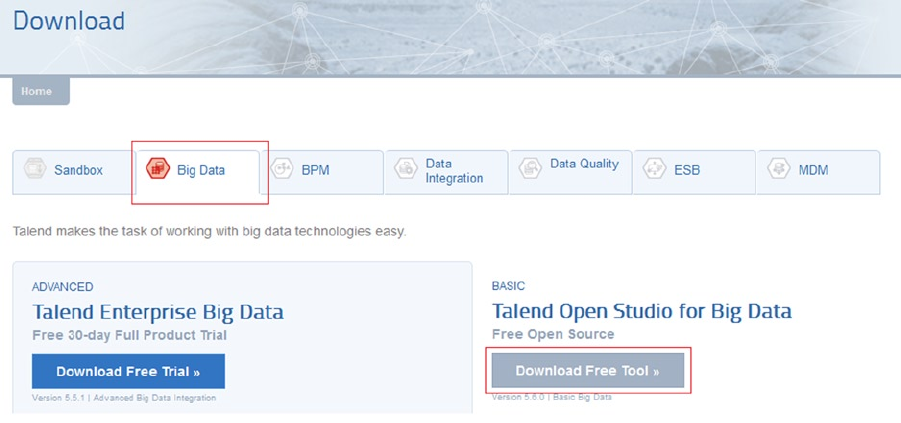Open the Data Integration tab
901x423 pixels.
coord(446,172)
